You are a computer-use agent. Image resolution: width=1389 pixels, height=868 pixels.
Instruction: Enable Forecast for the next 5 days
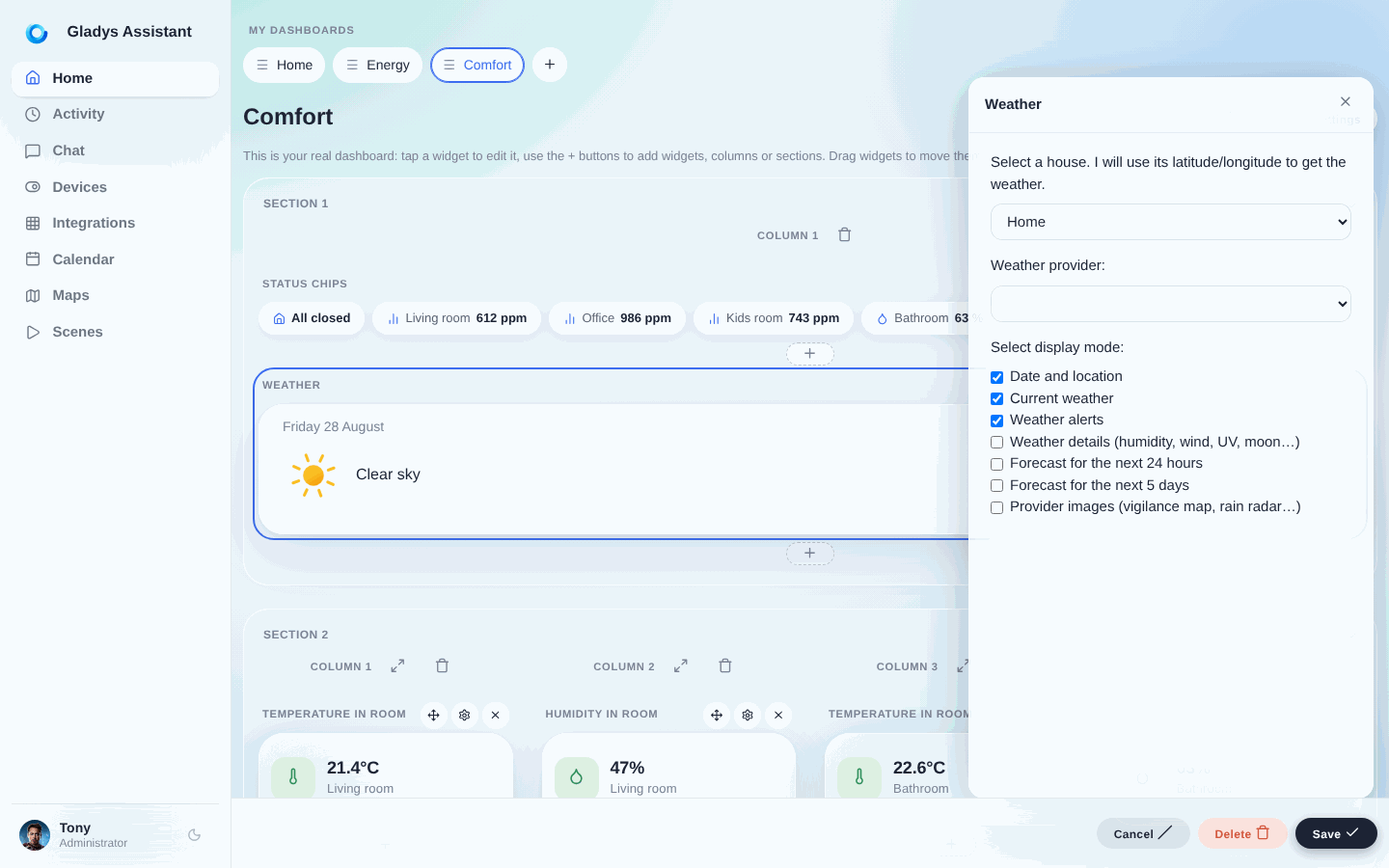pyautogui.click(x=997, y=486)
